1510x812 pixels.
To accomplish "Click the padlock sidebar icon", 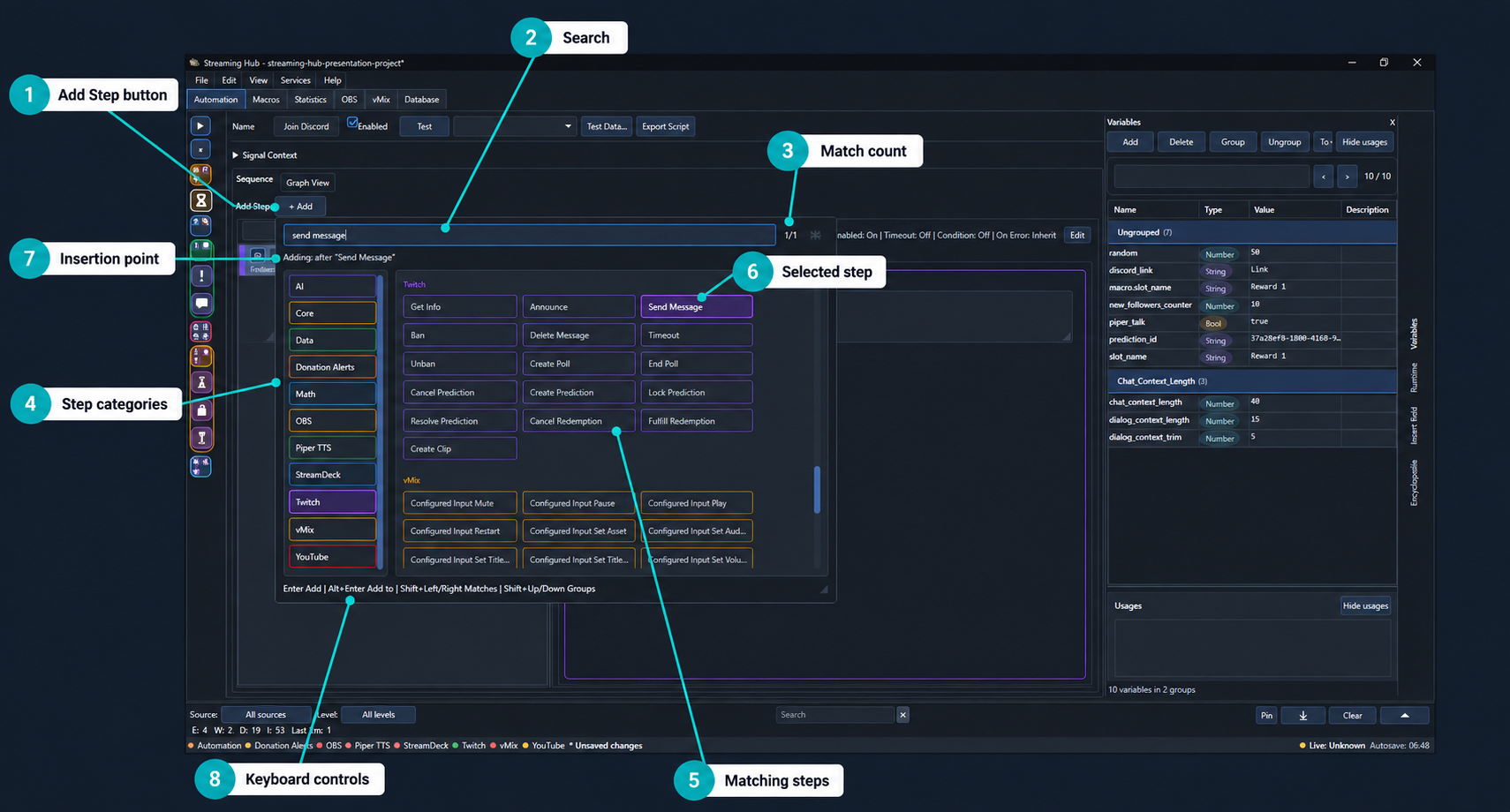I will point(201,410).
